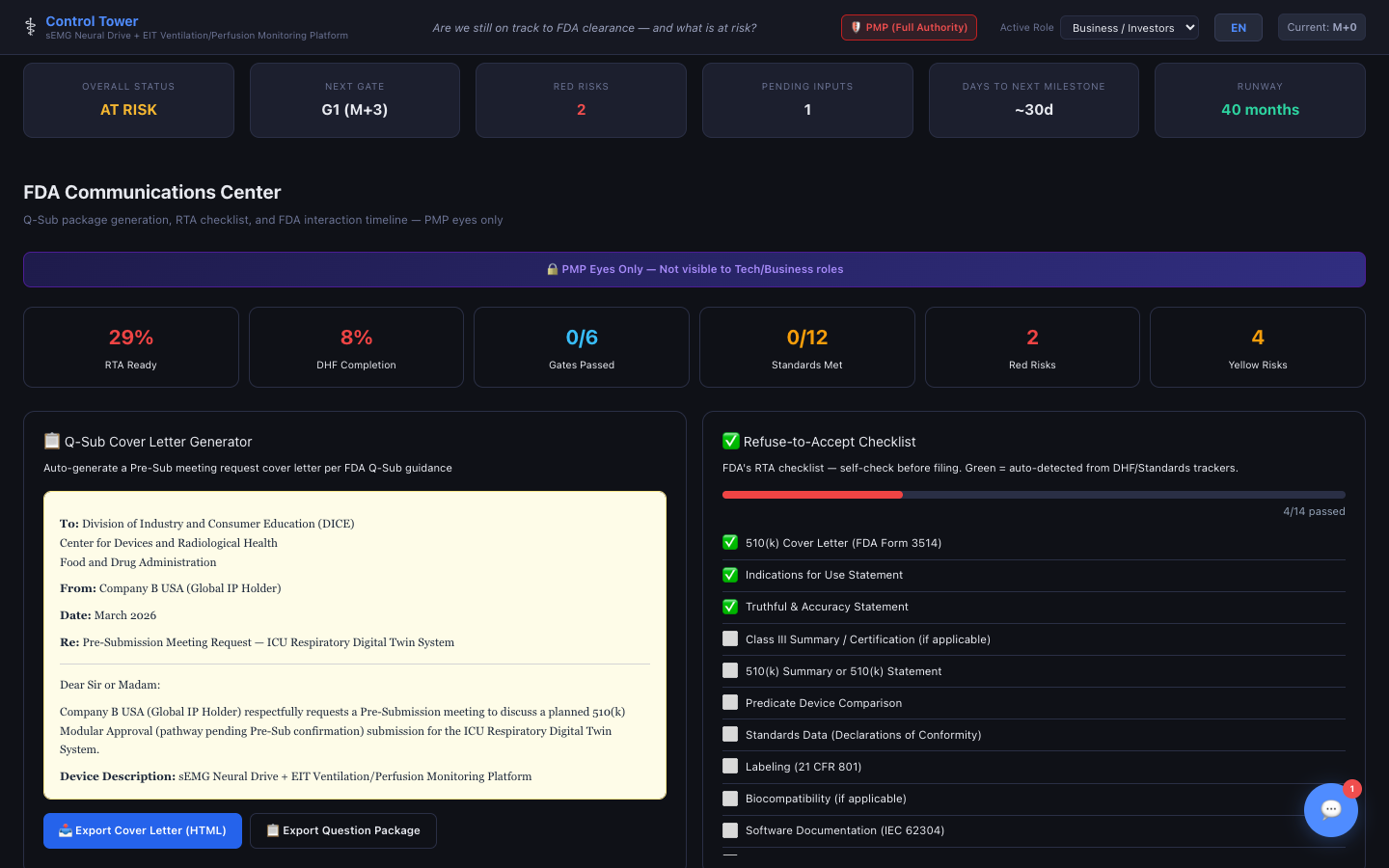Click the clipboard icon beside Q-Sub Cover Letter Generator

click(x=52, y=441)
